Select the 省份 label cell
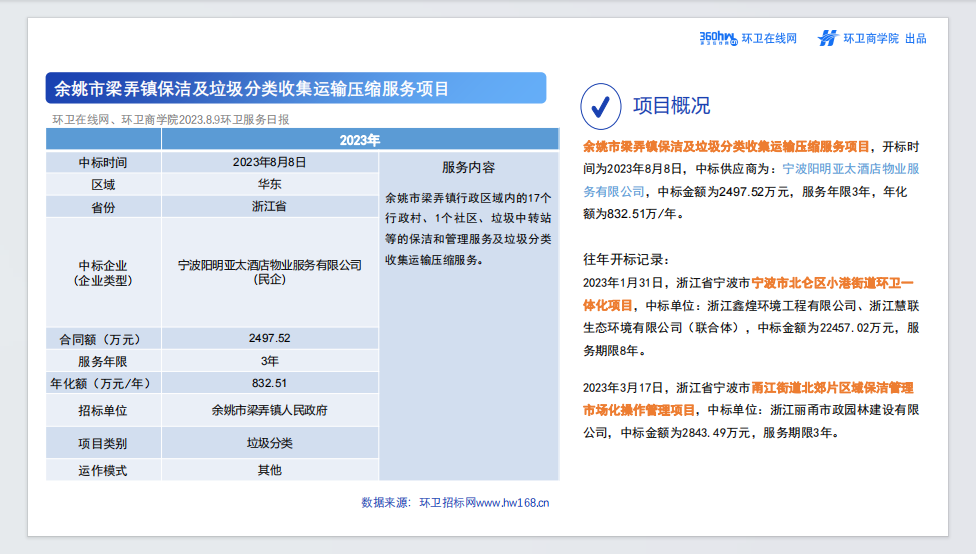The image size is (976, 554). (x=103, y=207)
